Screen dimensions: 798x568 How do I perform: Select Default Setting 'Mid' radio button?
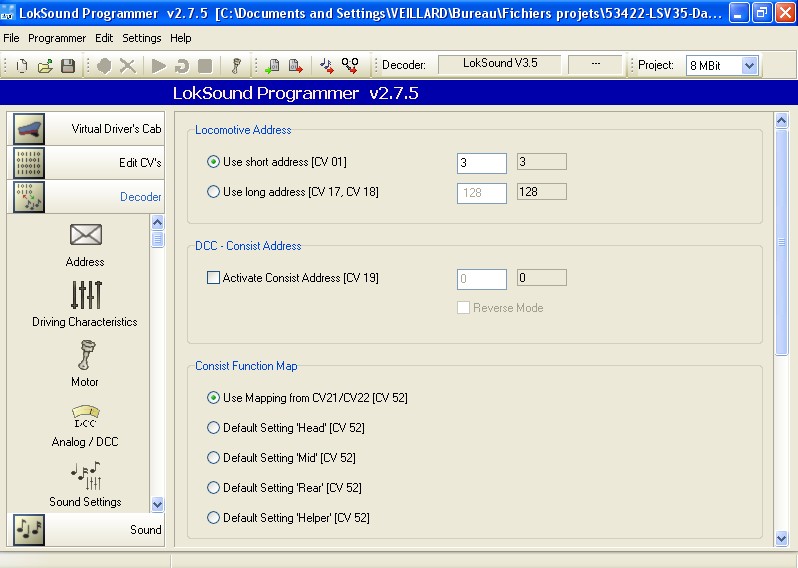tap(213, 458)
